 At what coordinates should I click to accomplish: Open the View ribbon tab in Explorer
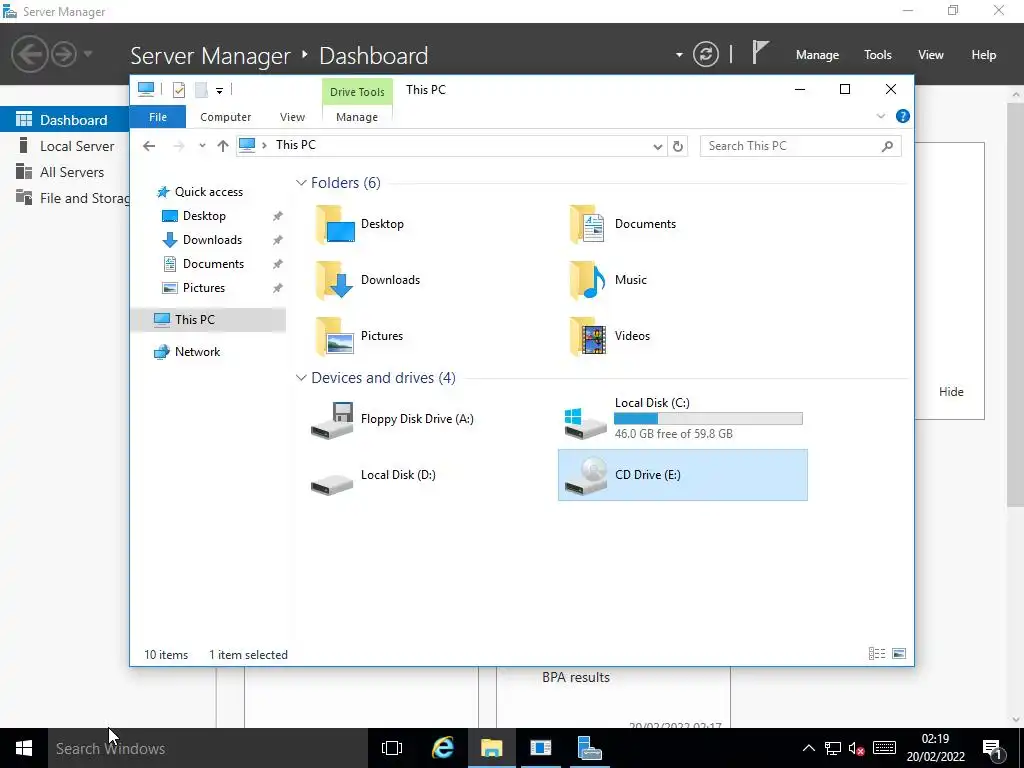click(292, 117)
